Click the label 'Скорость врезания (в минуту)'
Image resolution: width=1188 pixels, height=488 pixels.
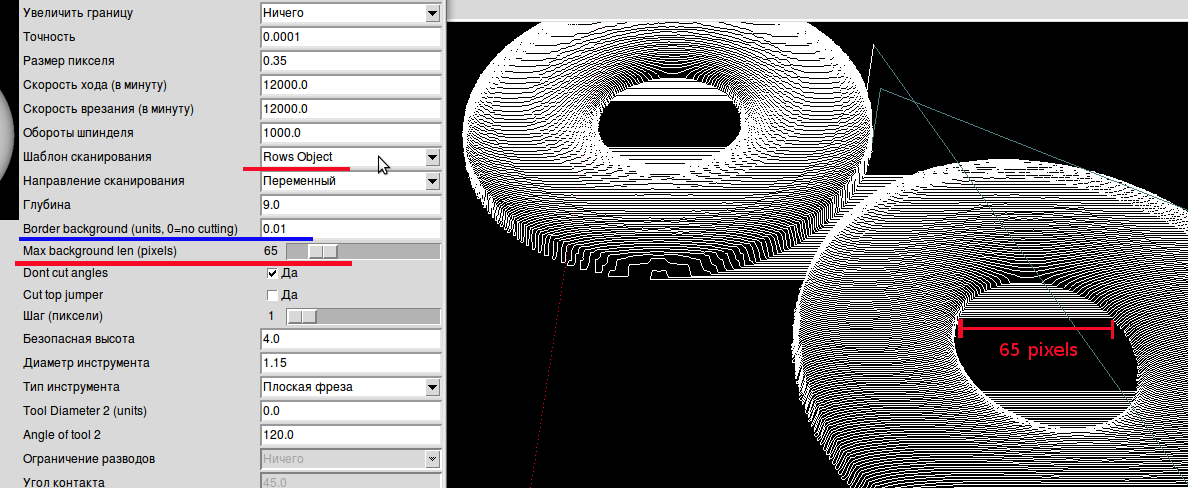[108, 109]
